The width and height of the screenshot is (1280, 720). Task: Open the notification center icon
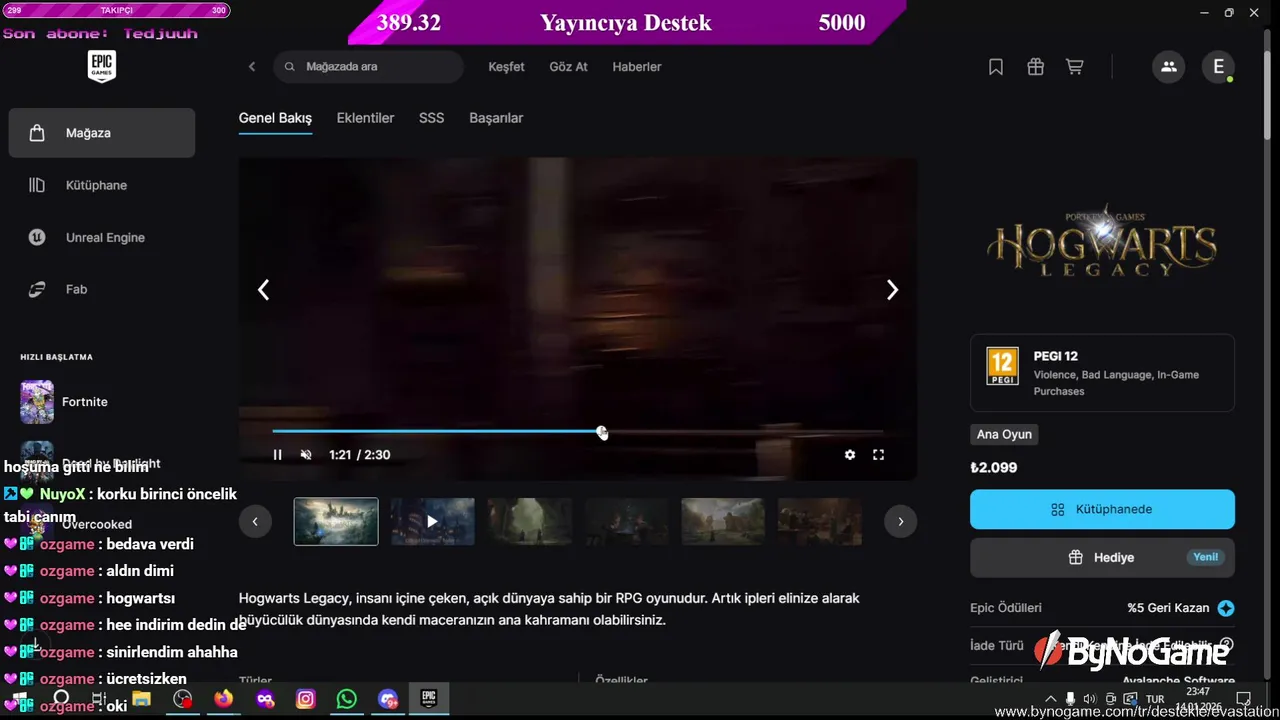1243,699
